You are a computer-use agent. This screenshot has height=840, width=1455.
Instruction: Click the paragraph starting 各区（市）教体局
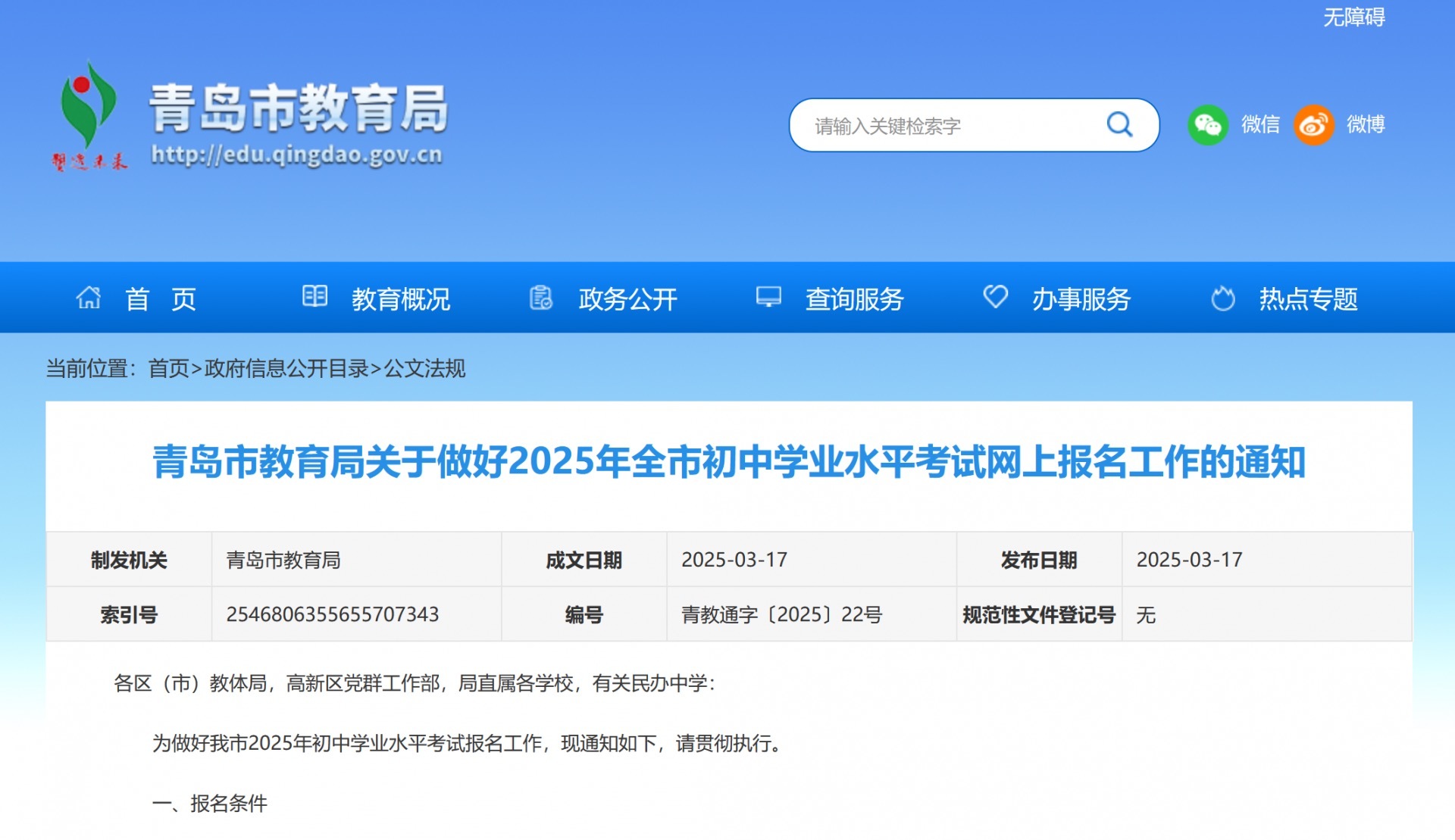[x=414, y=683]
